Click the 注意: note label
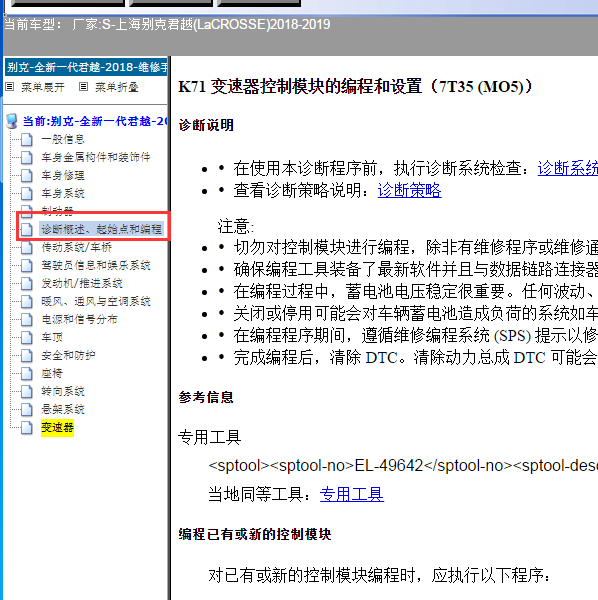 click(236, 226)
